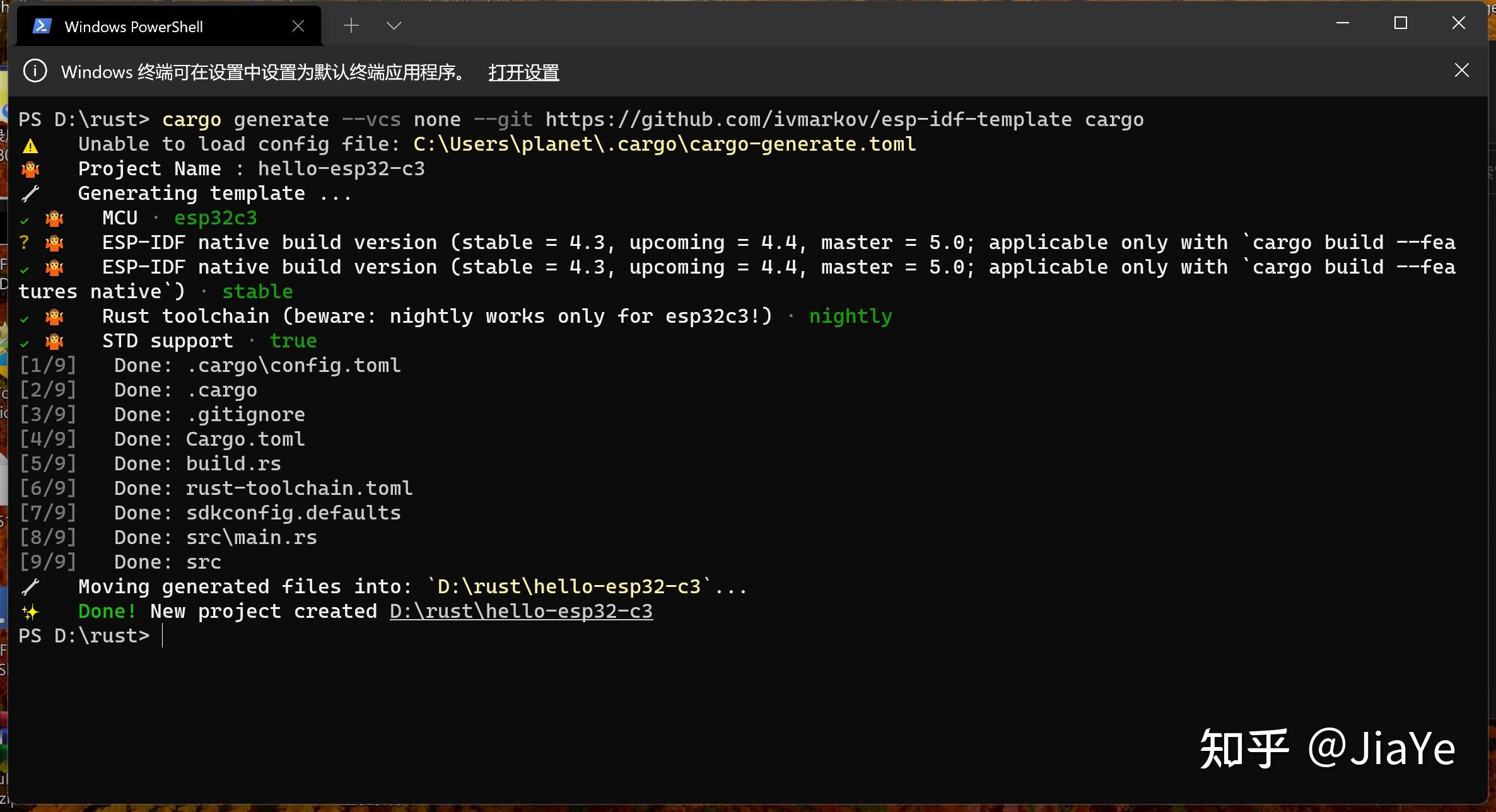Click the '[9/9]' progress counter
Viewport: 1496px width, 812px height.
[48, 562]
